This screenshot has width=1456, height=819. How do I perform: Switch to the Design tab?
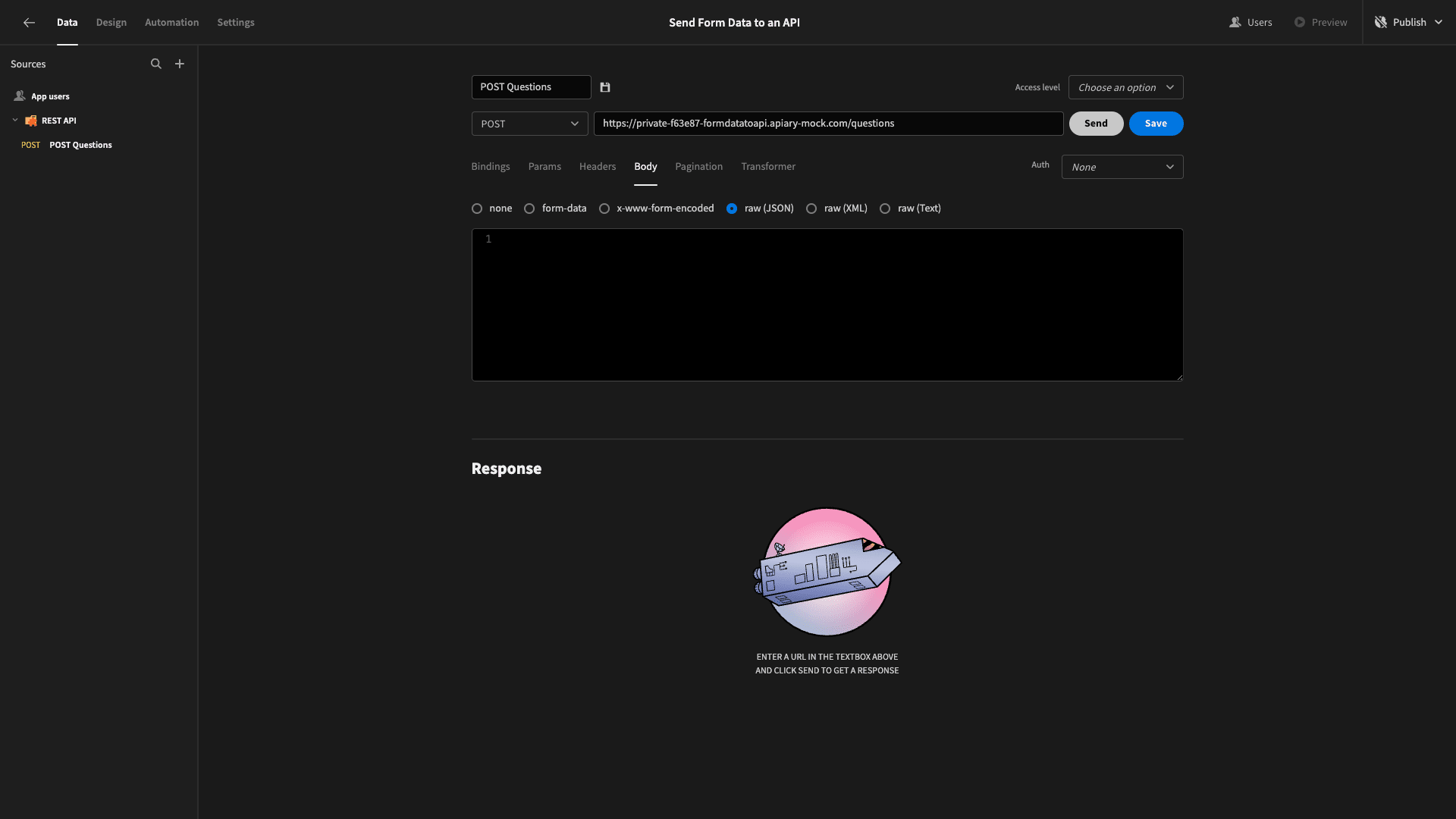111,23
